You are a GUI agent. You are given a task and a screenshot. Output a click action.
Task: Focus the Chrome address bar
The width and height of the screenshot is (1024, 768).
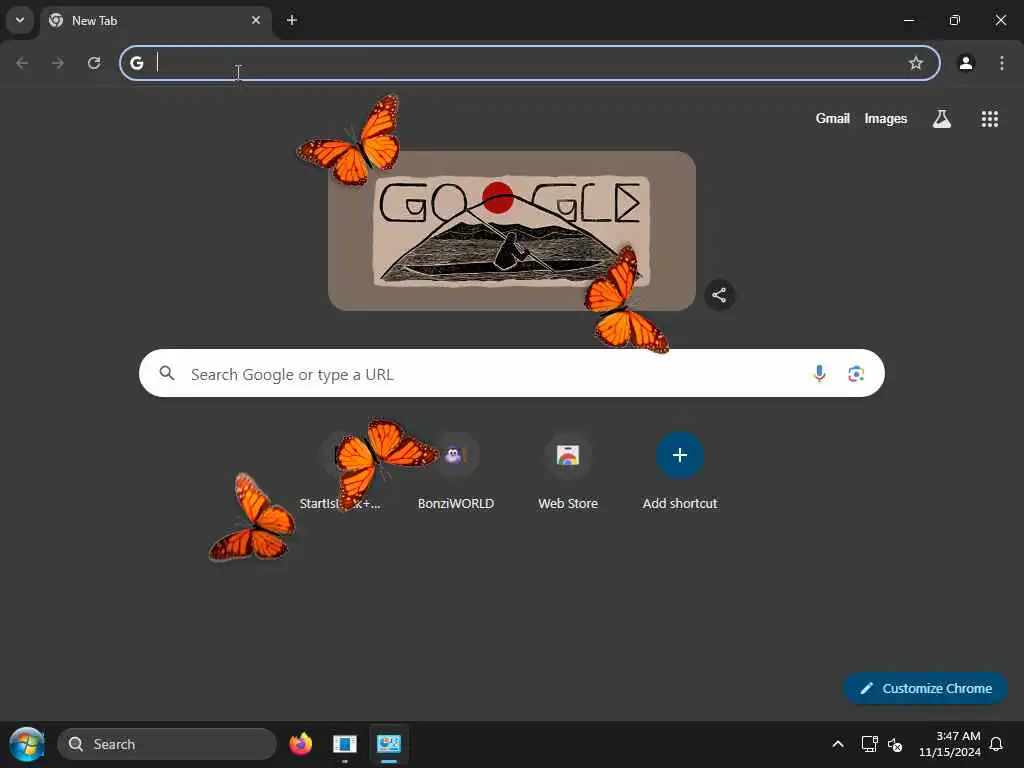pyautogui.click(x=530, y=63)
